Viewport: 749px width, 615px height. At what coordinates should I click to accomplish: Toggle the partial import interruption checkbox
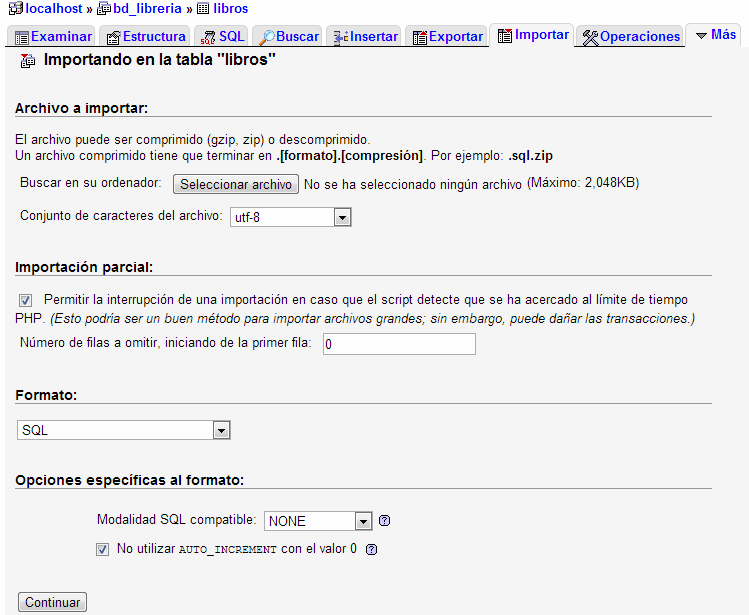[26, 300]
